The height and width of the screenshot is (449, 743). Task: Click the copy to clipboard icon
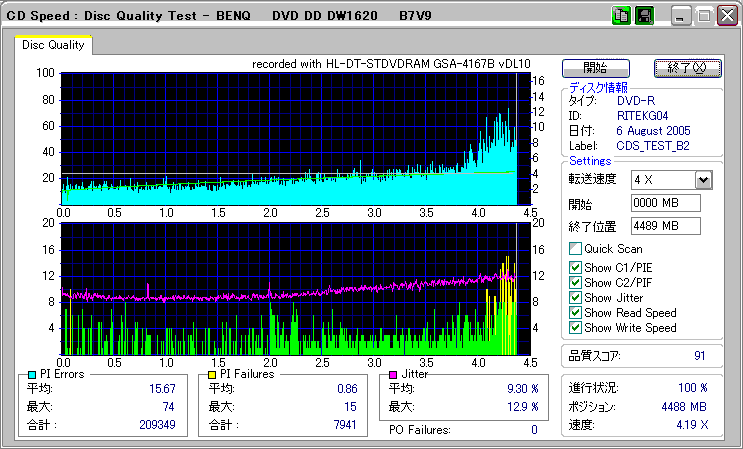621,16
